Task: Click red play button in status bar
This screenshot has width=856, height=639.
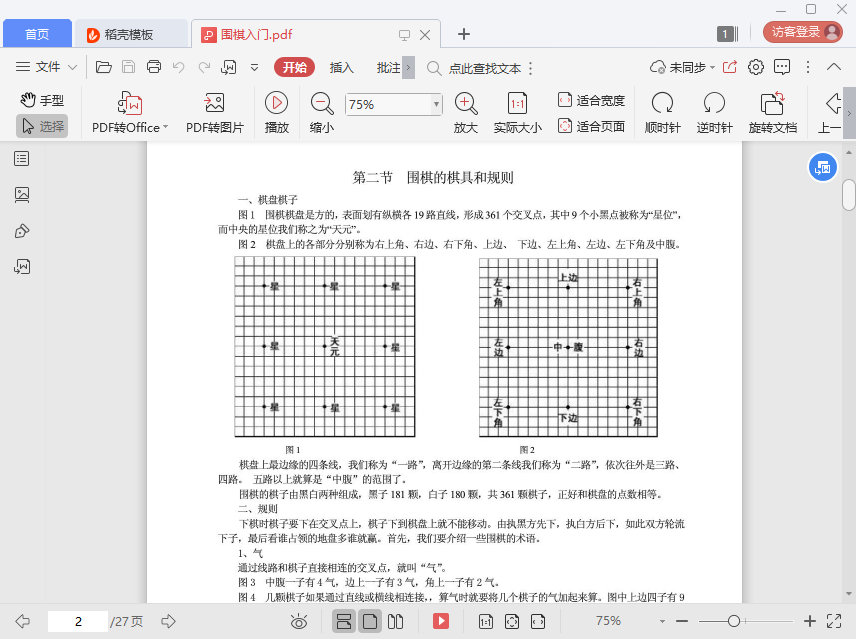Action: coord(441,621)
